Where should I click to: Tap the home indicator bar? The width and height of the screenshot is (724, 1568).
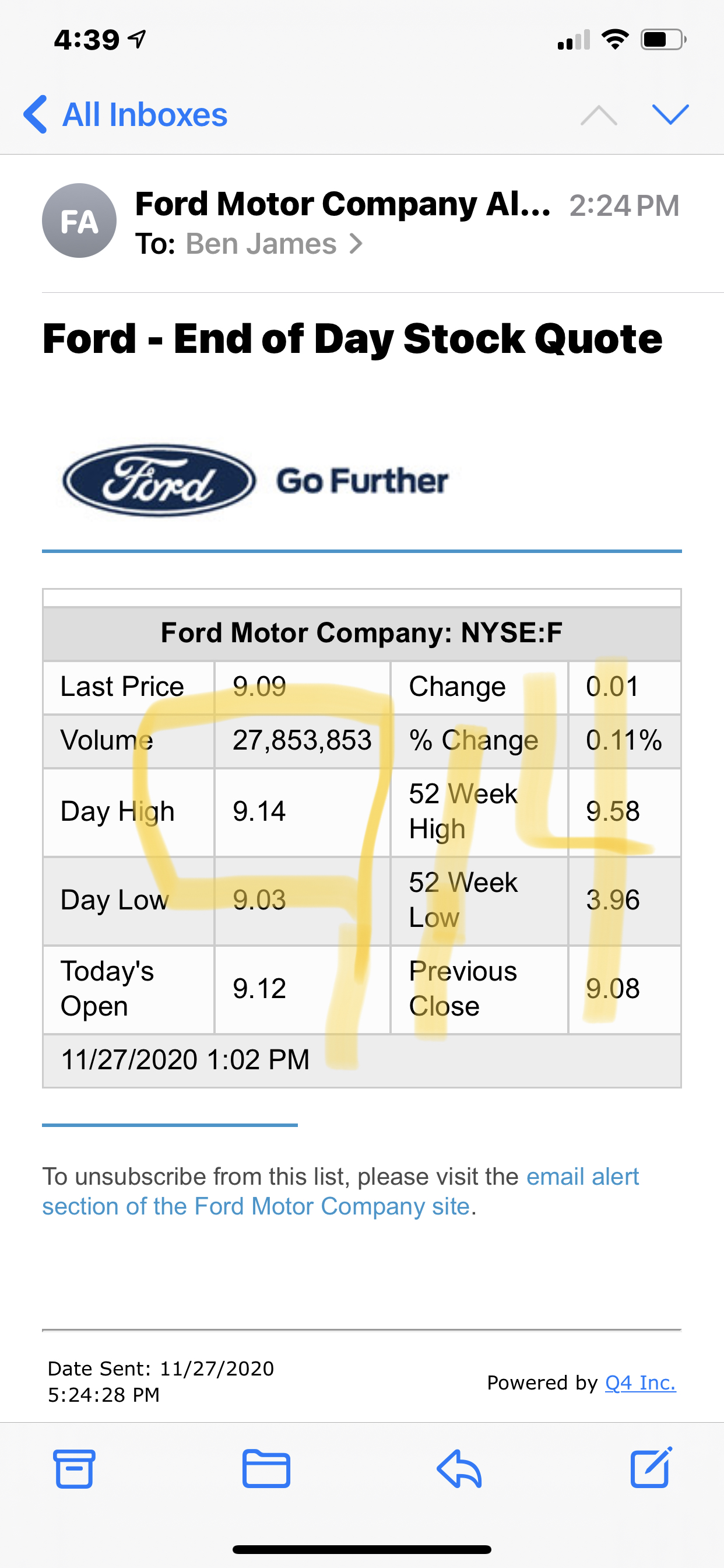coord(361,1549)
